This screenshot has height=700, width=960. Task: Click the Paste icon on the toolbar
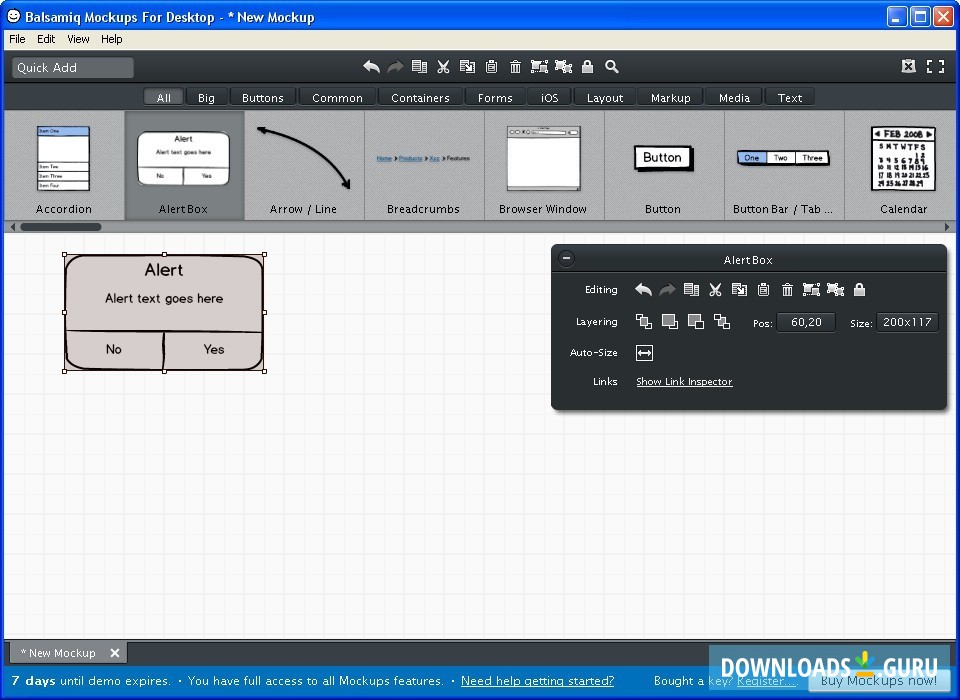click(491, 67)
